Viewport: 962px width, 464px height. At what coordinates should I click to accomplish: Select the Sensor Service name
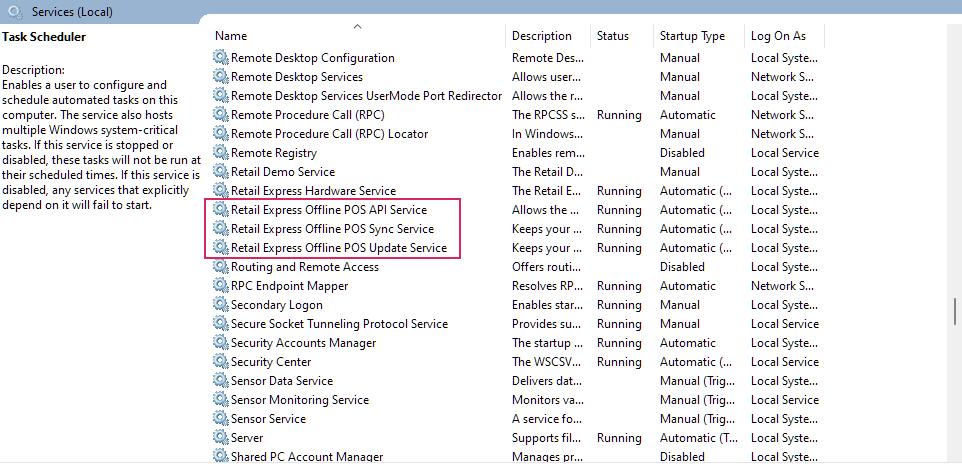269,419
